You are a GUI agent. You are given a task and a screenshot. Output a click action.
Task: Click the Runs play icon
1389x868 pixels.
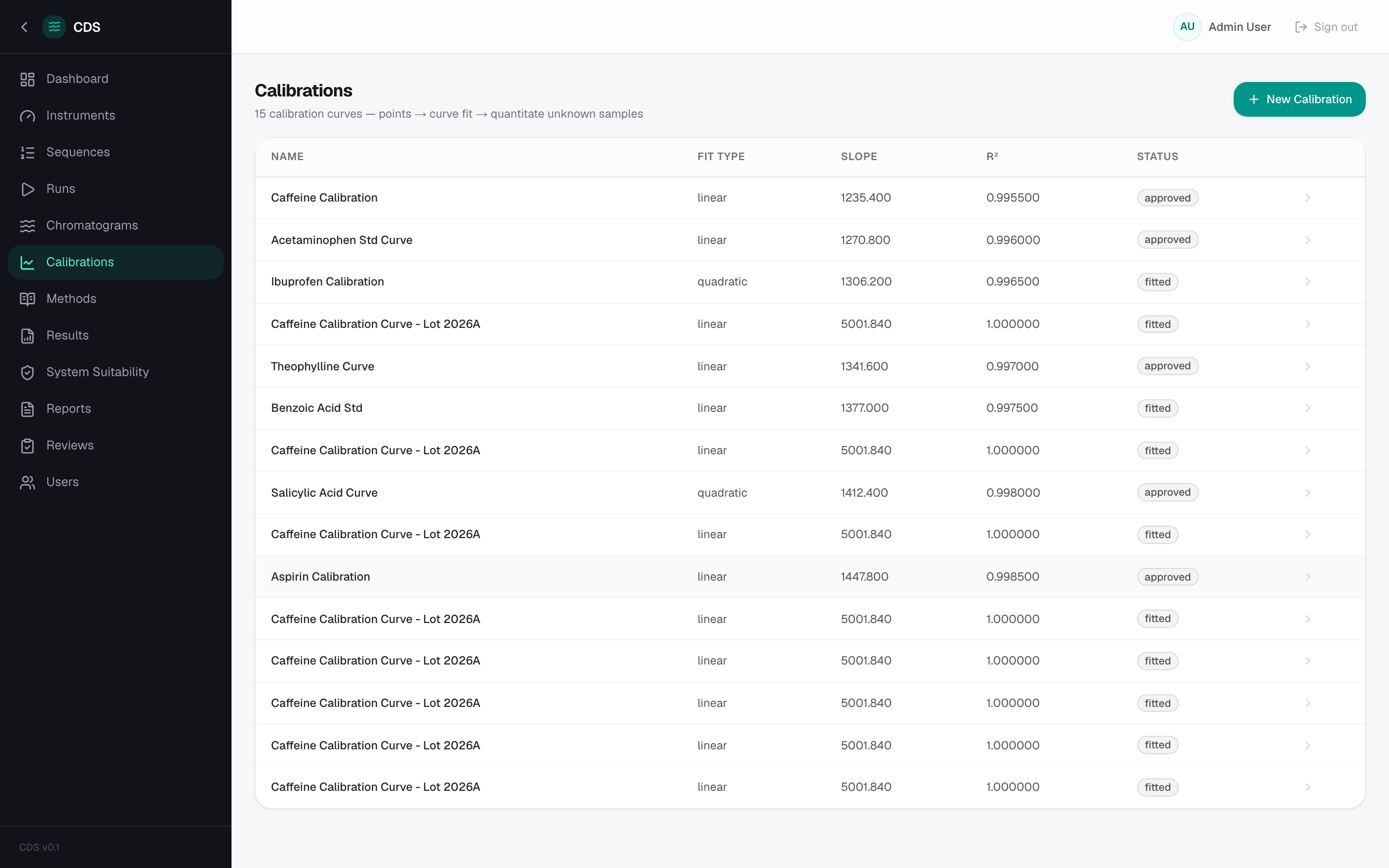click(27, 190)
